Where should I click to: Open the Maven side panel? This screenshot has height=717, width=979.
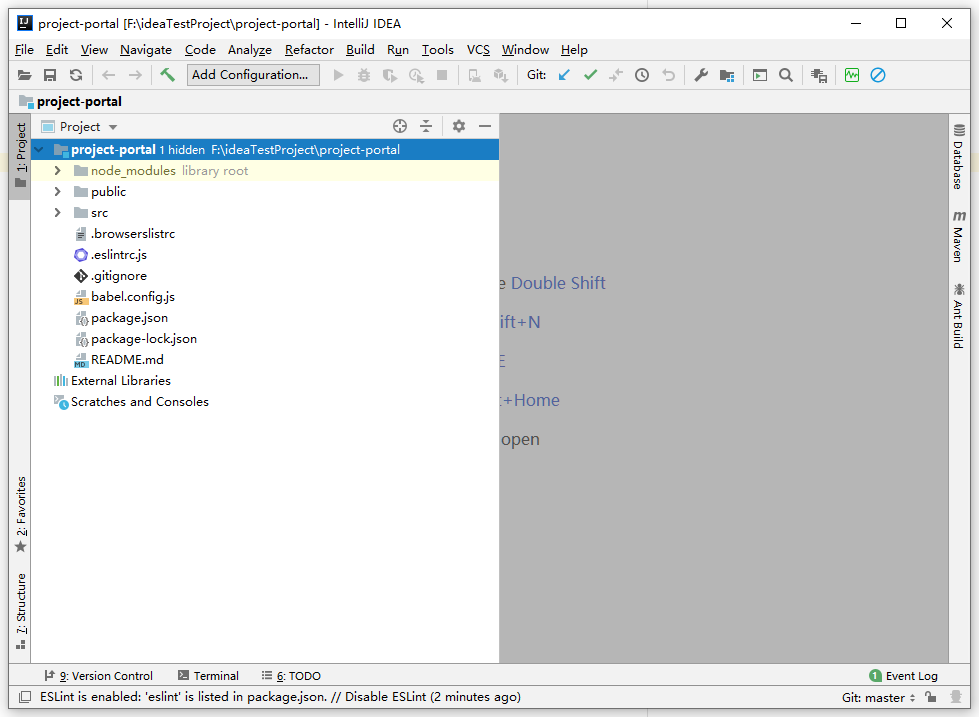pos(958,236)
